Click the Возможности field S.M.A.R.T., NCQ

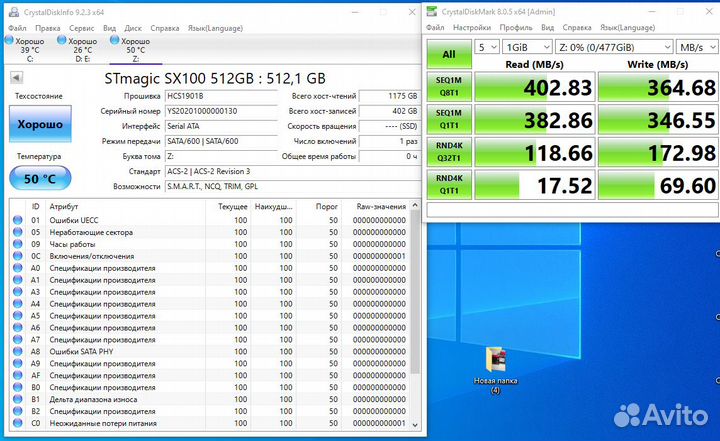click(292, 187)
